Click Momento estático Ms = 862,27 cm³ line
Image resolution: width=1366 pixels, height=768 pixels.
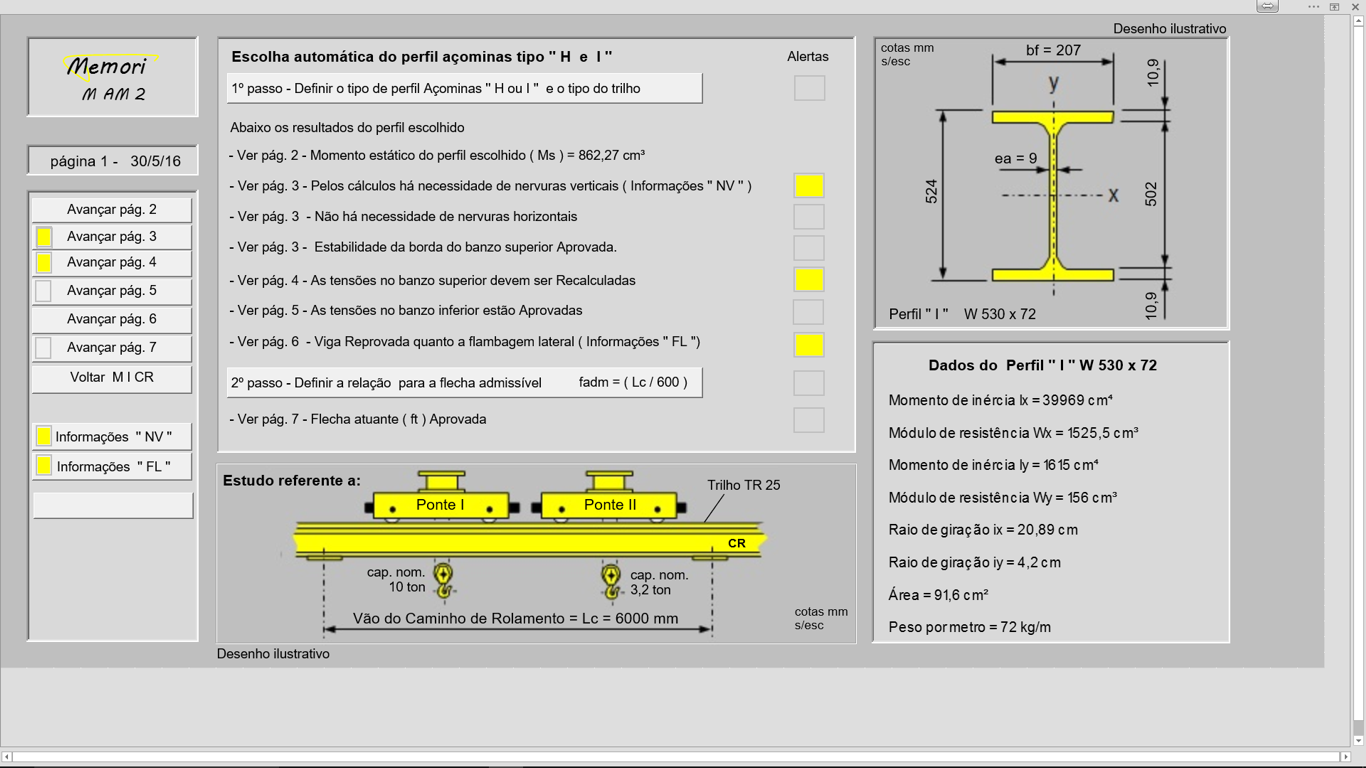(437, 155)
